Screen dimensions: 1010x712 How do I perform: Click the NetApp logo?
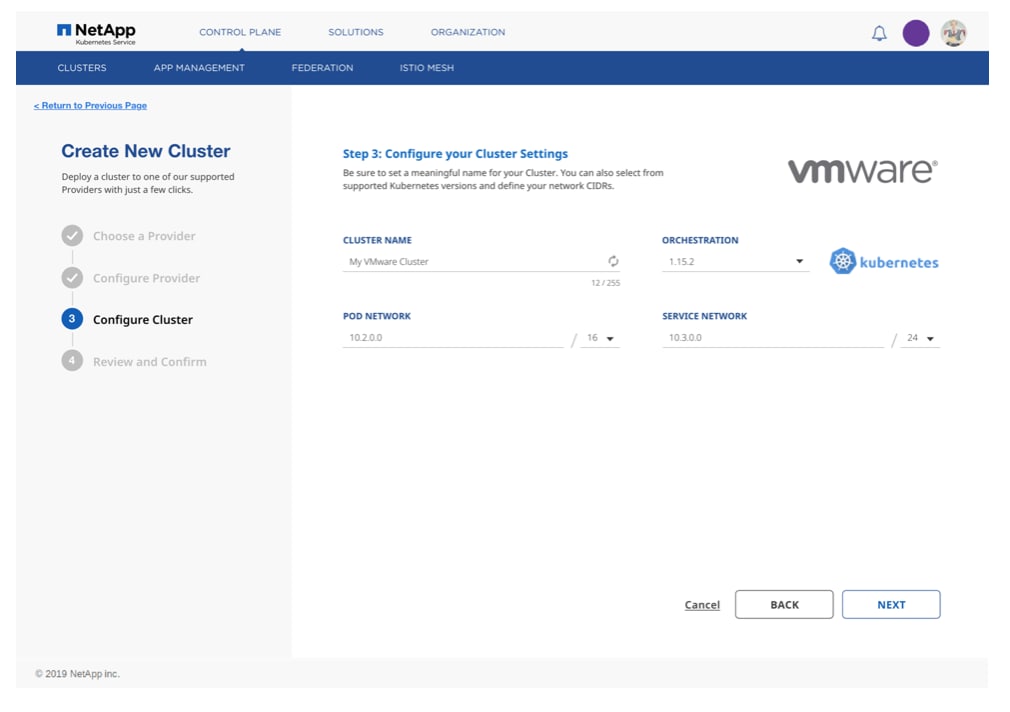coord(96,33)
